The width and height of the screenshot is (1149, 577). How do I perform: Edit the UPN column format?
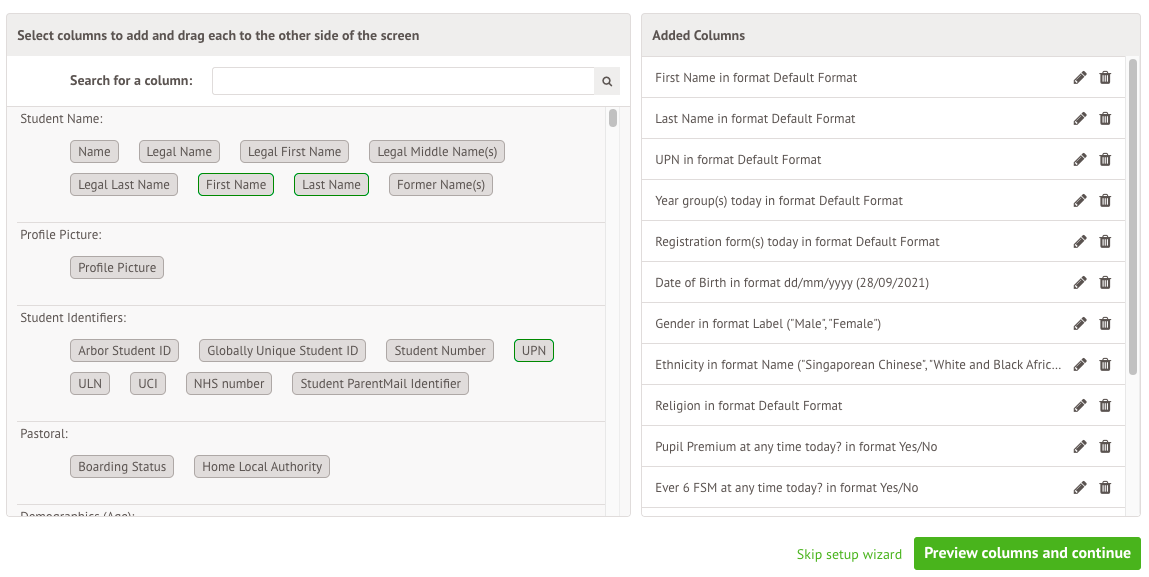click(x=1079, y=160)
